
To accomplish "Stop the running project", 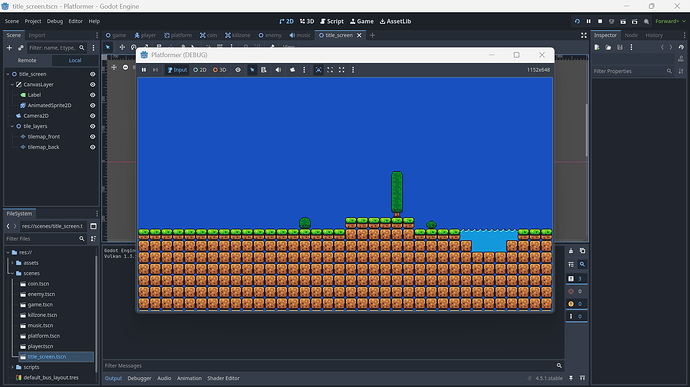I will pyautogui.click(x=600, y=21).
